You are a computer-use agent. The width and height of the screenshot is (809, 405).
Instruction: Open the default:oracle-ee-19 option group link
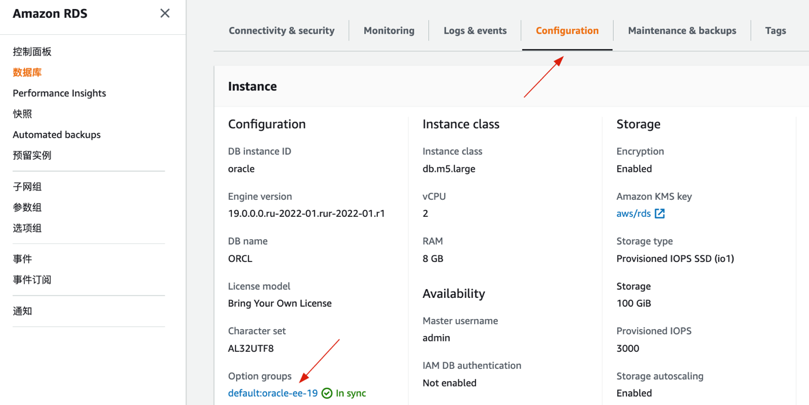[x=272, y=394]
